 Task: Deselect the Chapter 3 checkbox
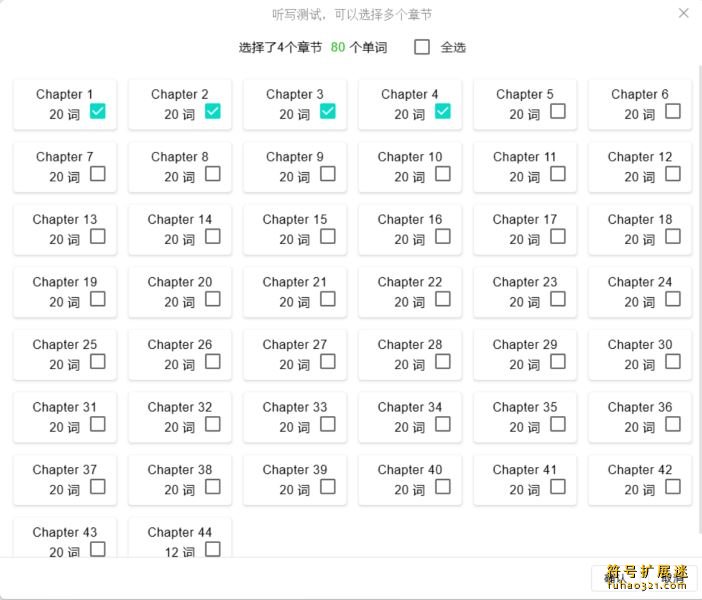pyautogui.click(x=328, y=111)
